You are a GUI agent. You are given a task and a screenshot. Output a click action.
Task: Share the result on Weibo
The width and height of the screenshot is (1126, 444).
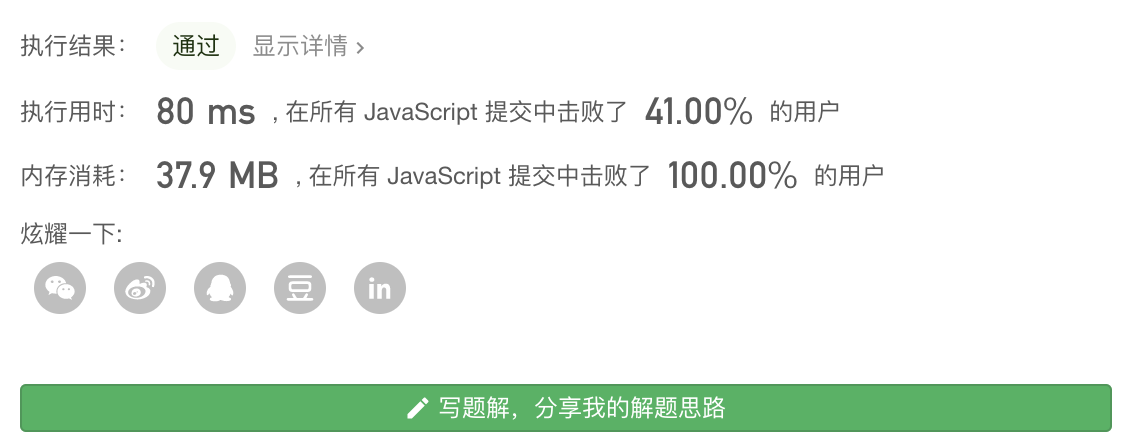pos(140,288)
